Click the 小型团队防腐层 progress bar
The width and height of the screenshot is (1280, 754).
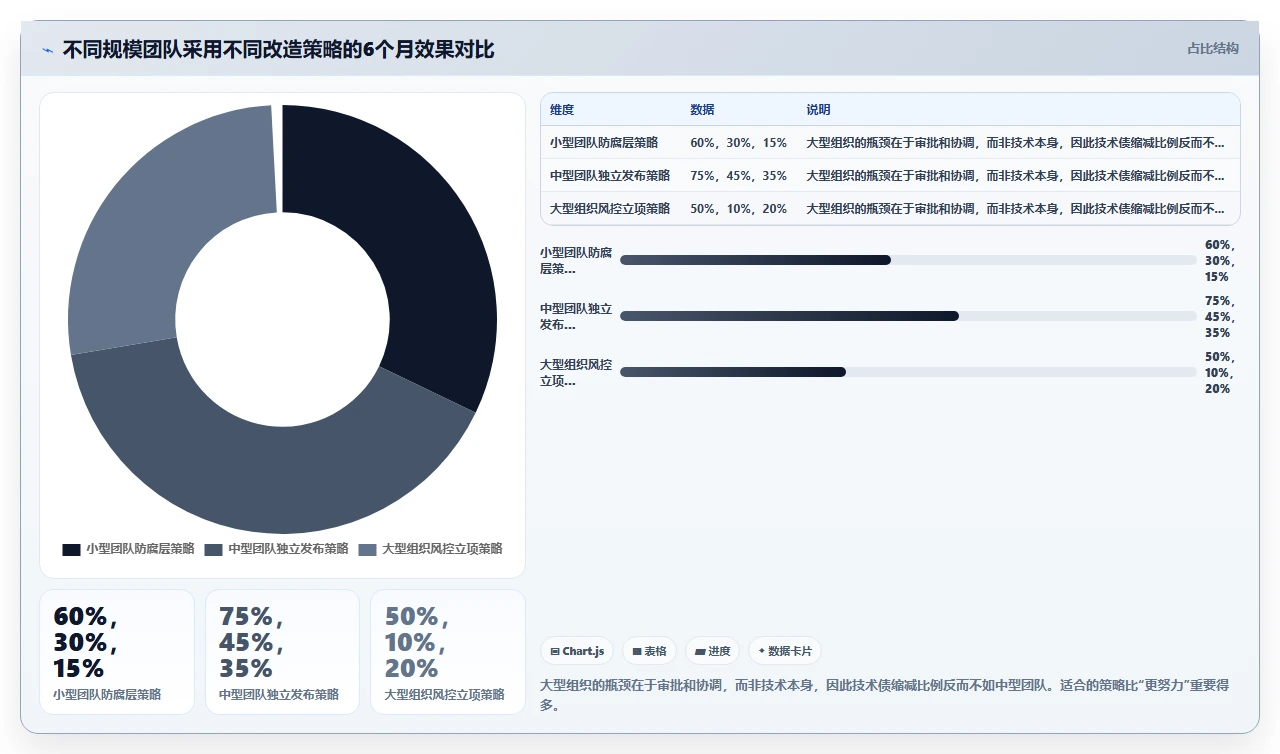click(908, 260)
